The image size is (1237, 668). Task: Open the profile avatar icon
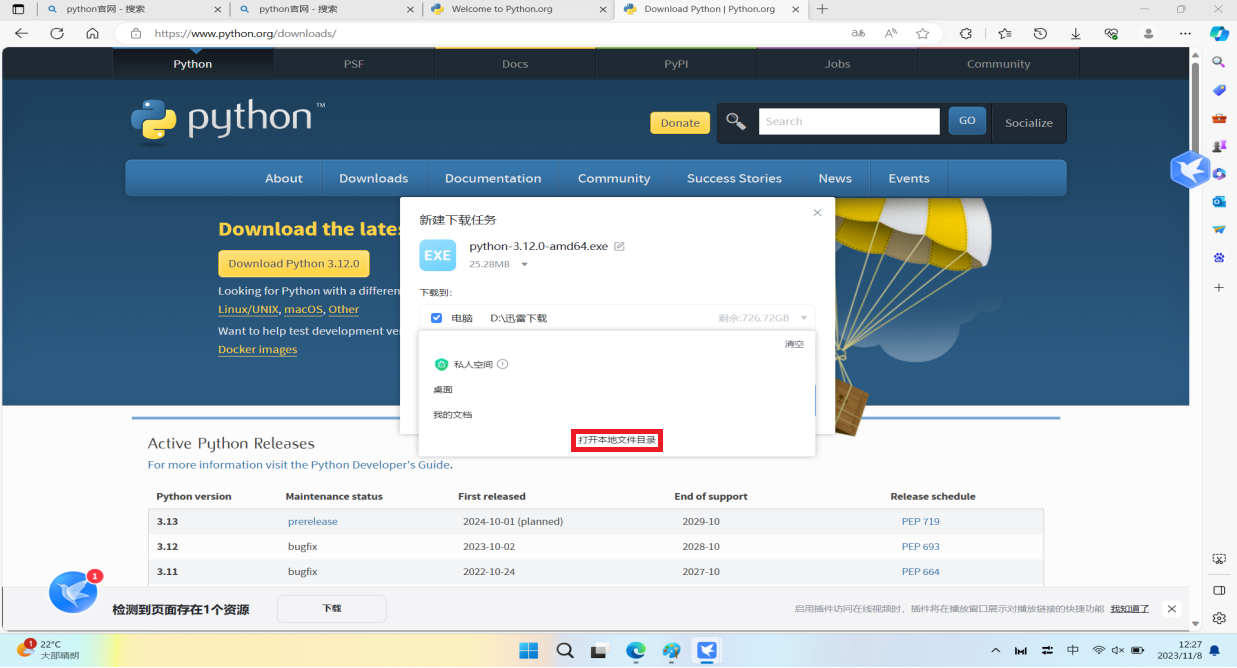1148,33
